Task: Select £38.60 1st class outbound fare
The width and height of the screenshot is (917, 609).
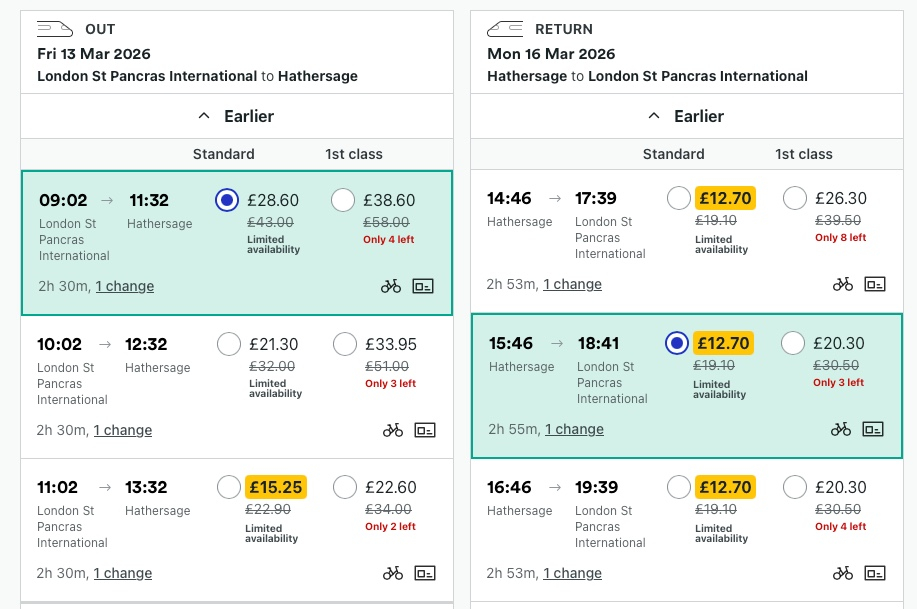Action: (343, 200)
